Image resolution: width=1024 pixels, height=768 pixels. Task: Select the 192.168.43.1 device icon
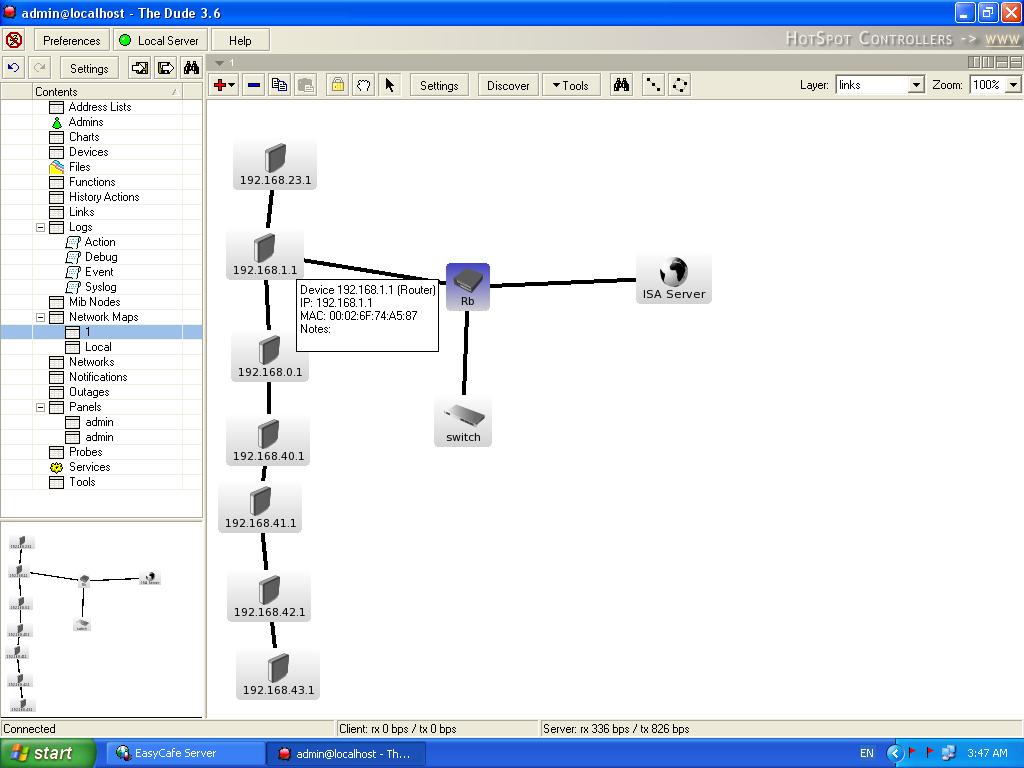click(x=278, y=675)
